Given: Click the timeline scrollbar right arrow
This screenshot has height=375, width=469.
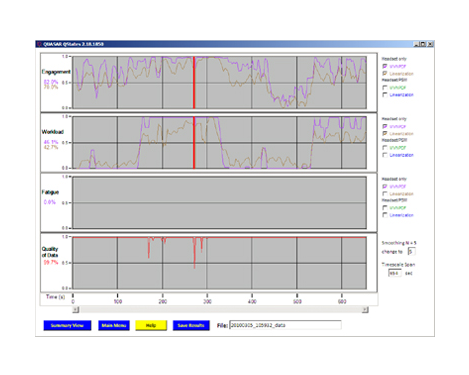Looking at the screenshot, I should click(365, 310).
